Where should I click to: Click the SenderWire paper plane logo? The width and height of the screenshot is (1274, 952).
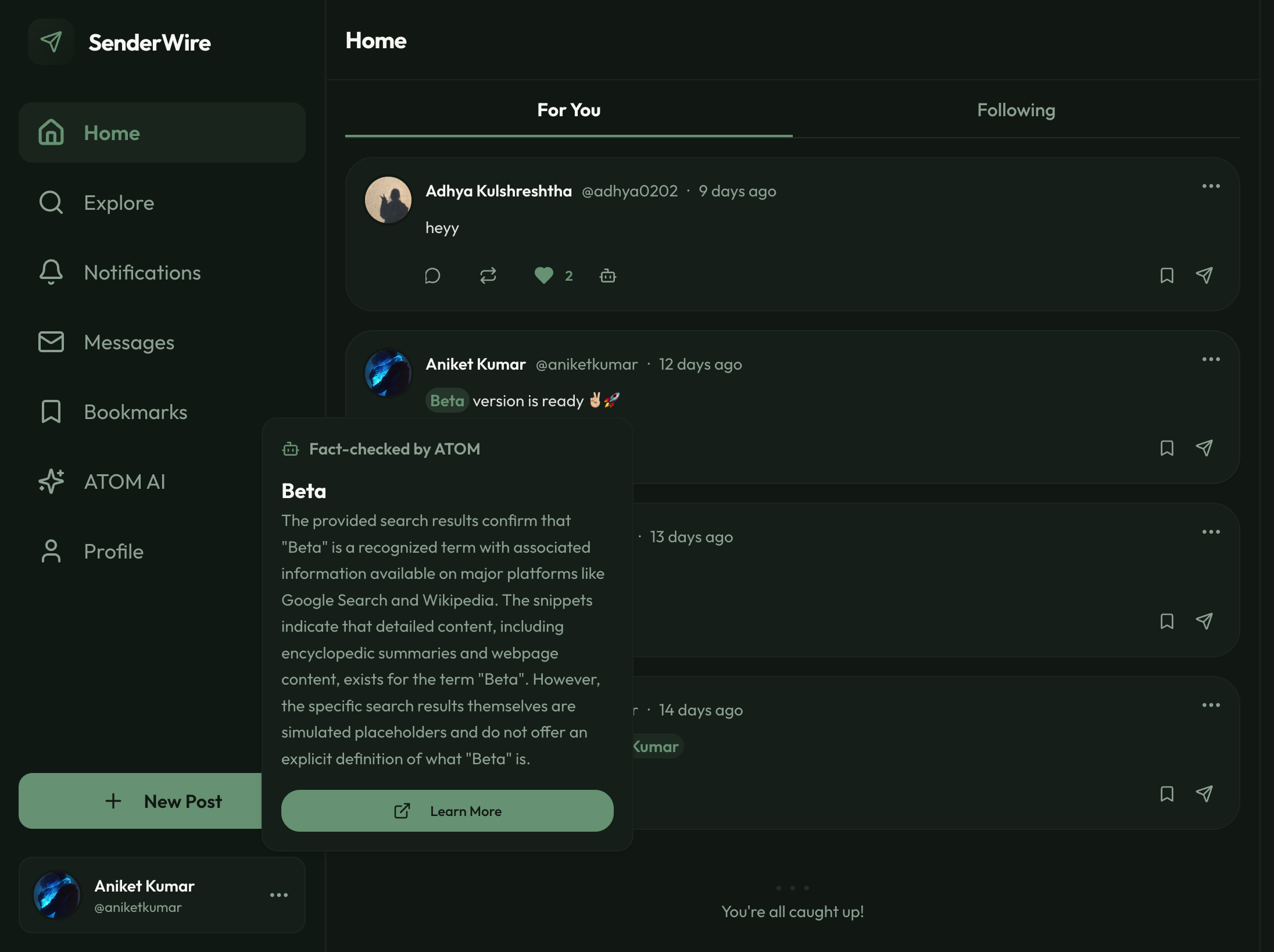(x=51, y=41)
